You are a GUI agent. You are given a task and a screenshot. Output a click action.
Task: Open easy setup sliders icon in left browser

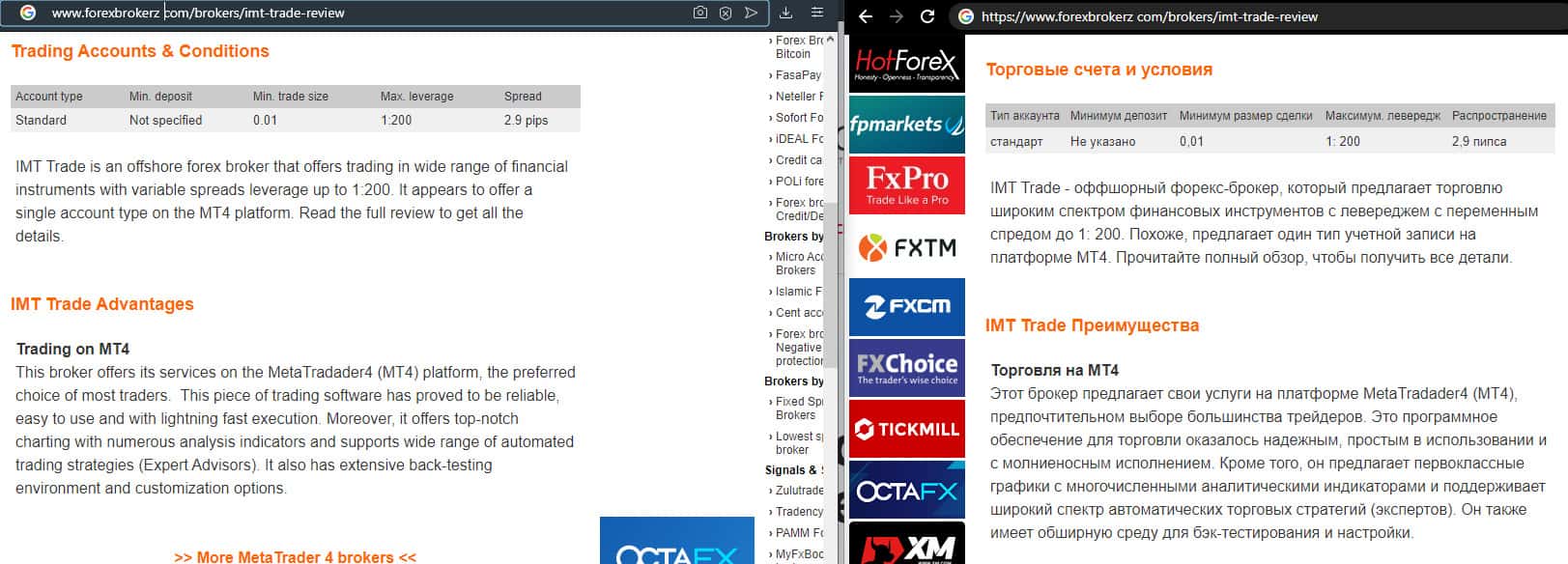817,13
